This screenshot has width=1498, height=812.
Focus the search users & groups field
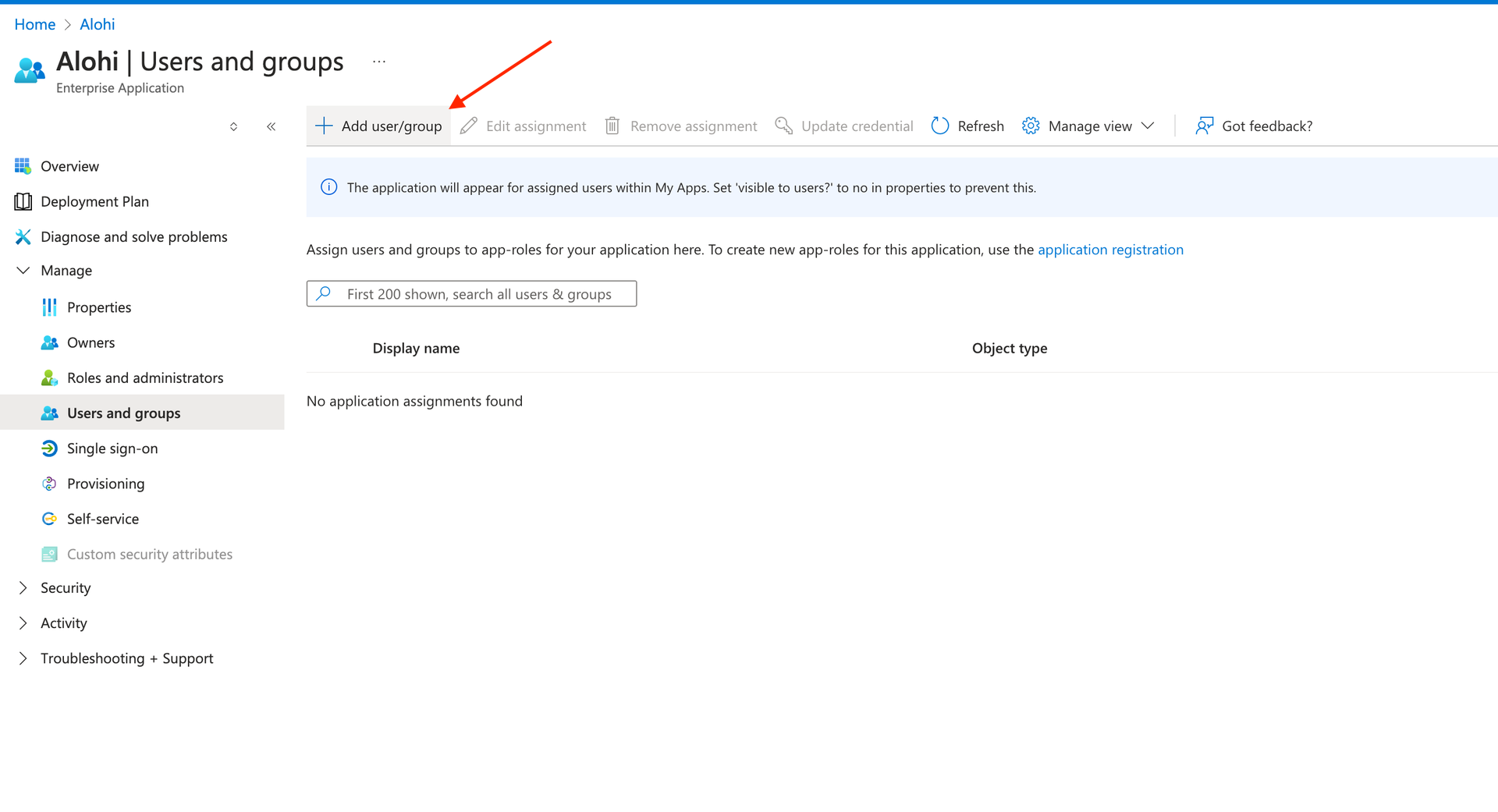471,293
